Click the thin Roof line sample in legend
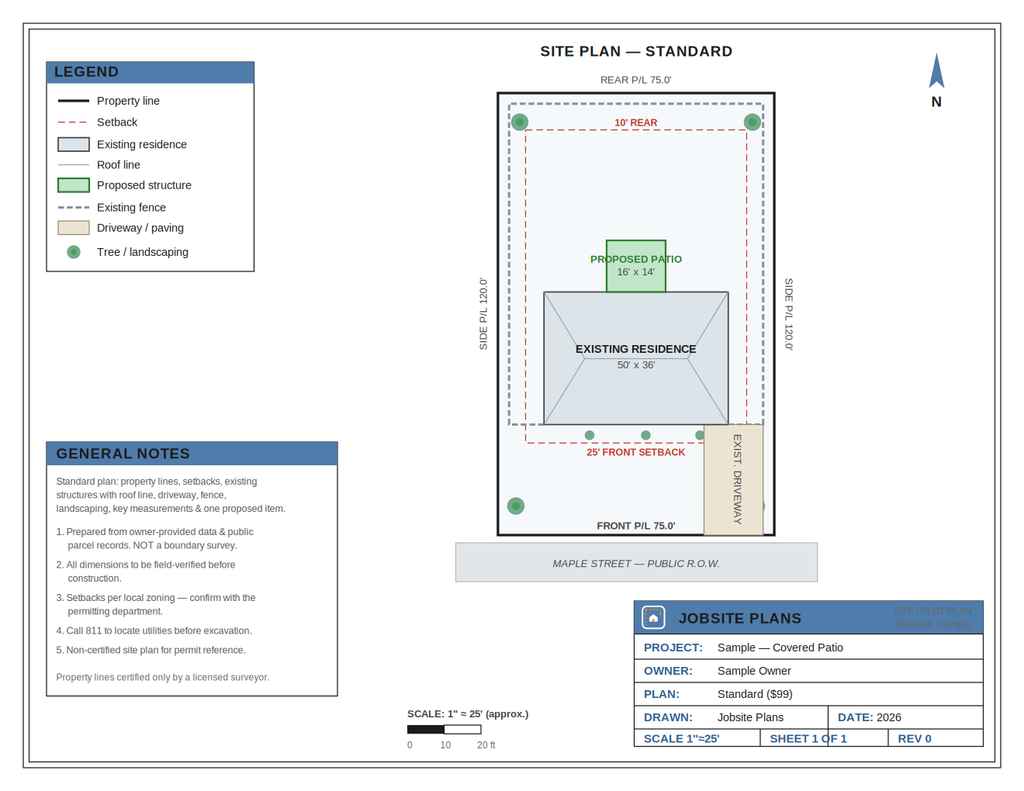The height and width of the screenshot is (791, 1024). point(73,165)
